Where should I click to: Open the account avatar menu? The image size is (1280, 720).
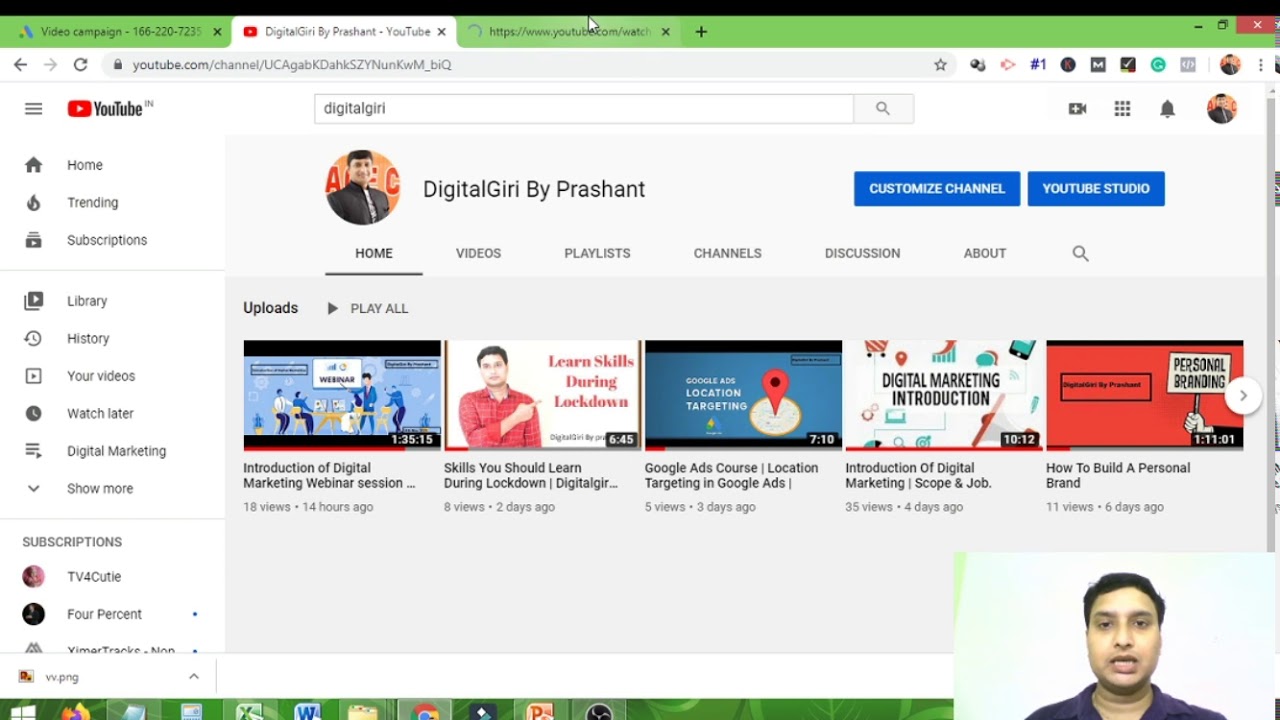pyautogui.click(x=1221, y=108)
